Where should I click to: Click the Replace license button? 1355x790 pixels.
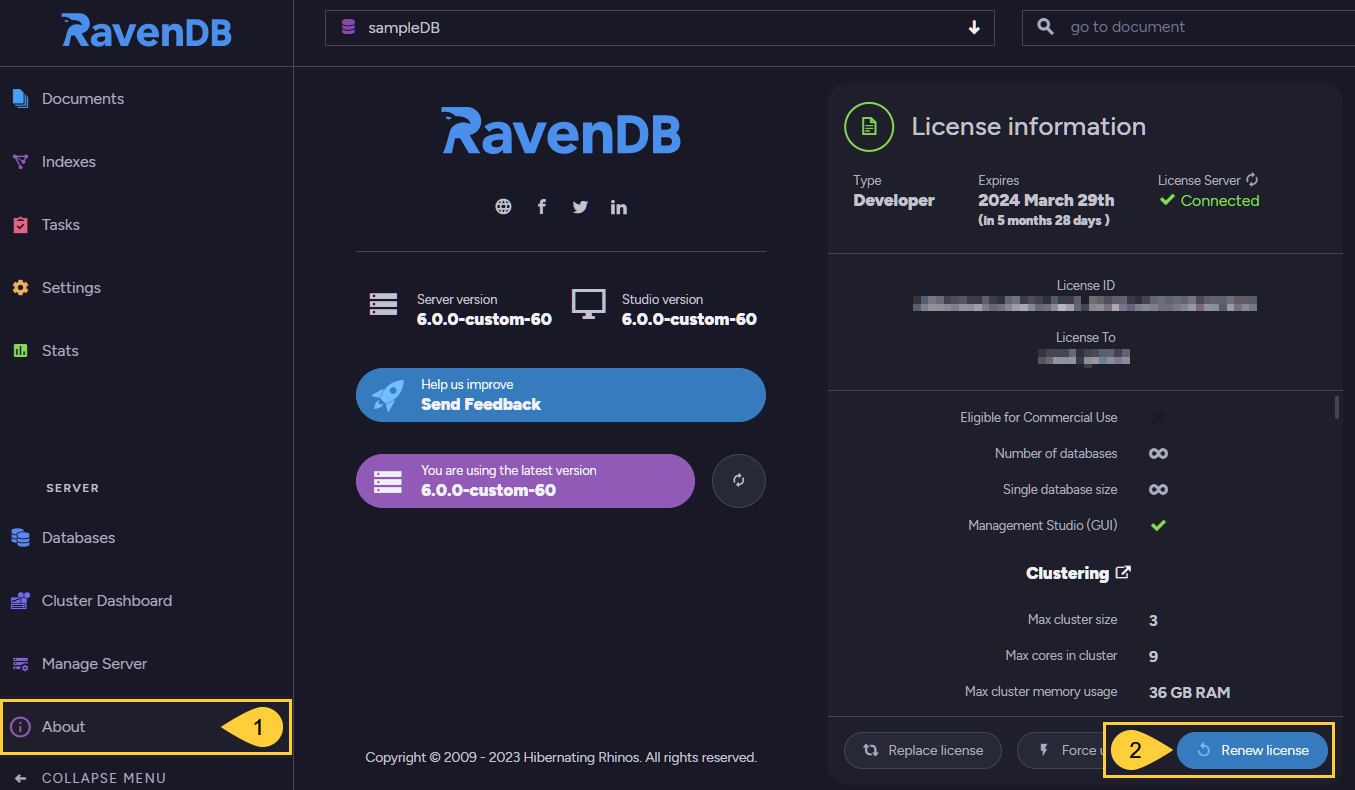coord(923,750)
